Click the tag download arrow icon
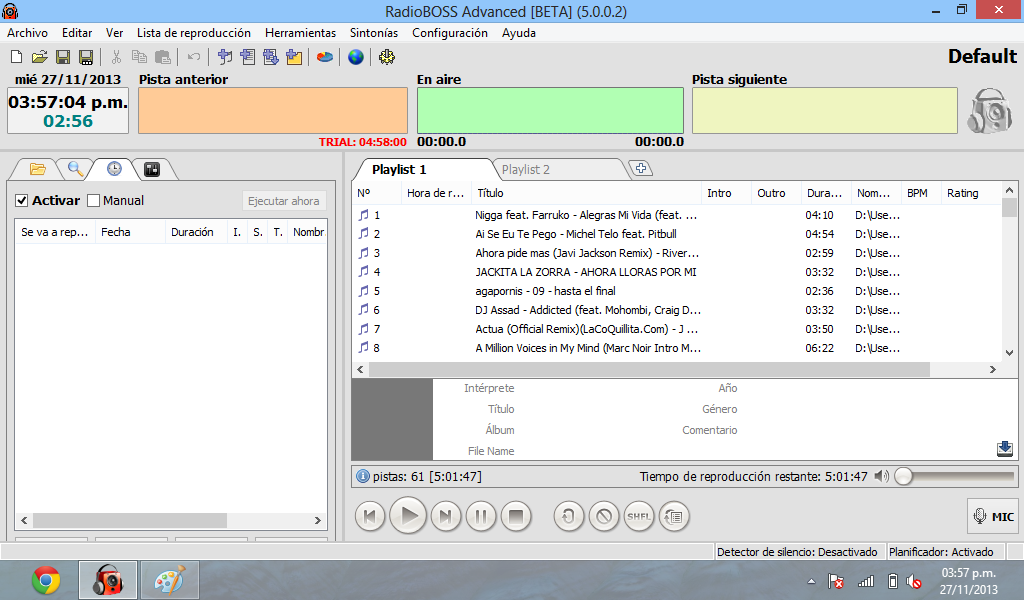This screenshot has height=600, width=1024. point(1004,449)
